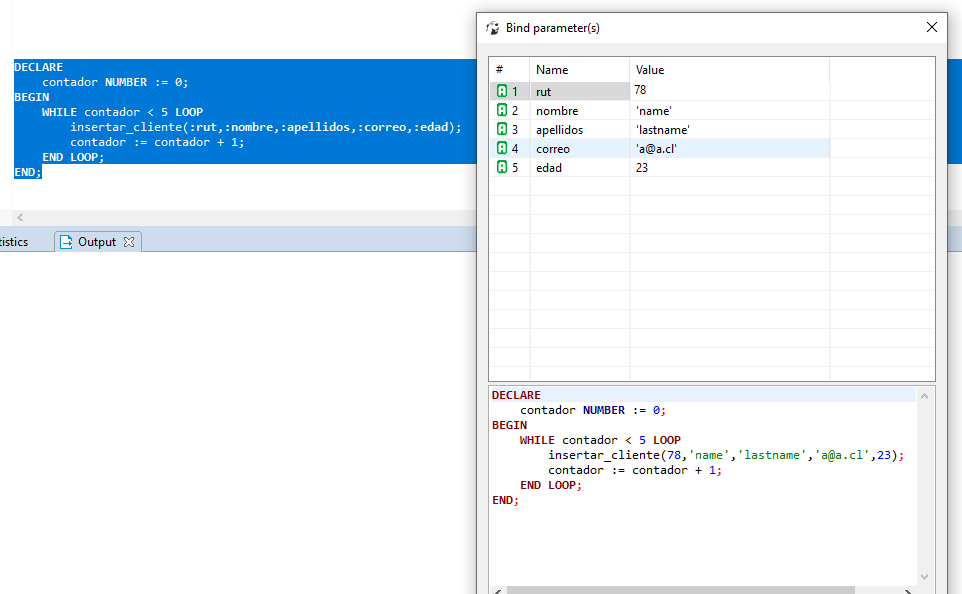The width and height of the screenshot is (962, 594).
Task: Close the Output tab
Action: tap(128, 241)
